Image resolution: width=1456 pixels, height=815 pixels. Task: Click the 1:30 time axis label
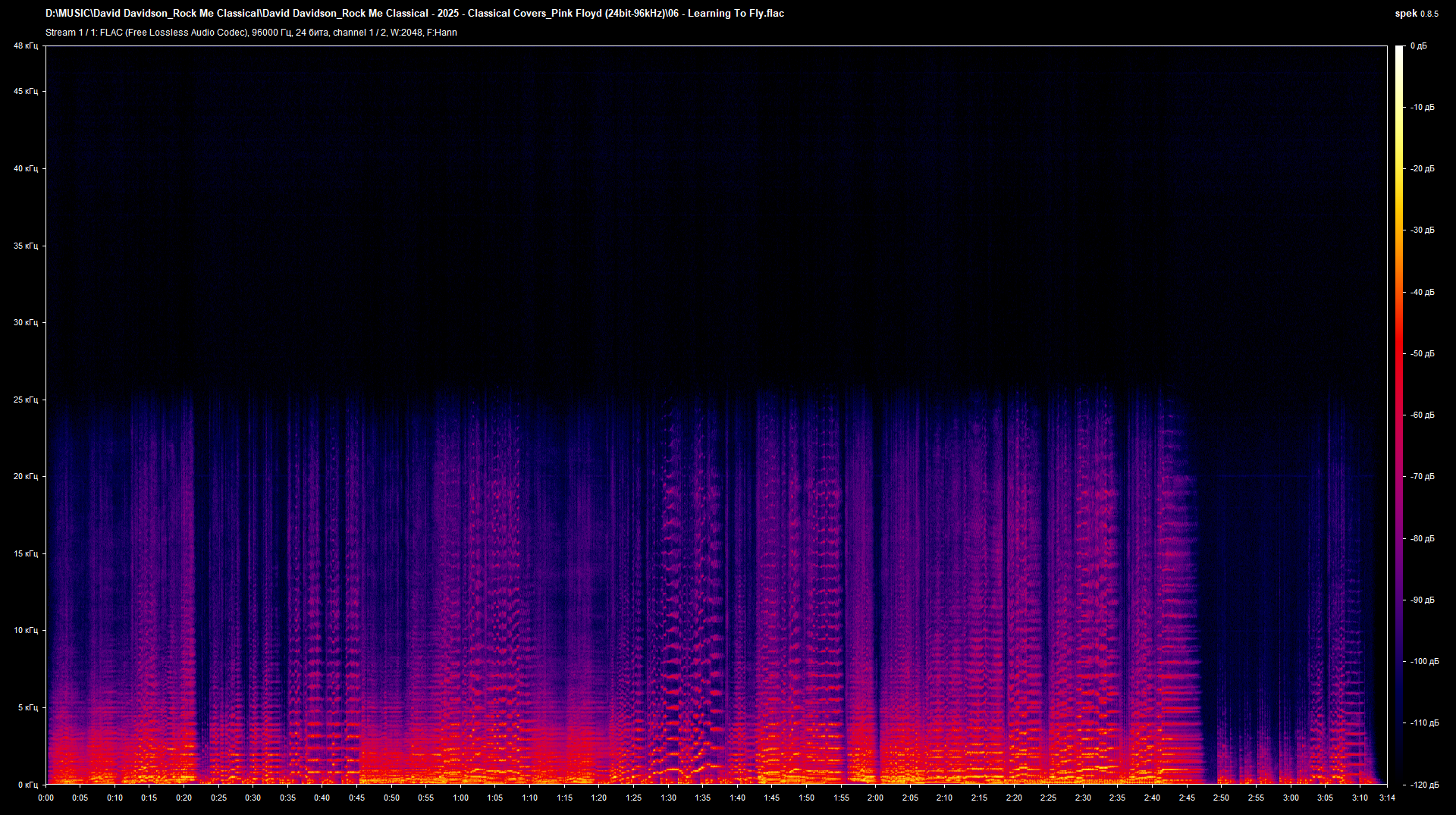[x=669, y=798]
